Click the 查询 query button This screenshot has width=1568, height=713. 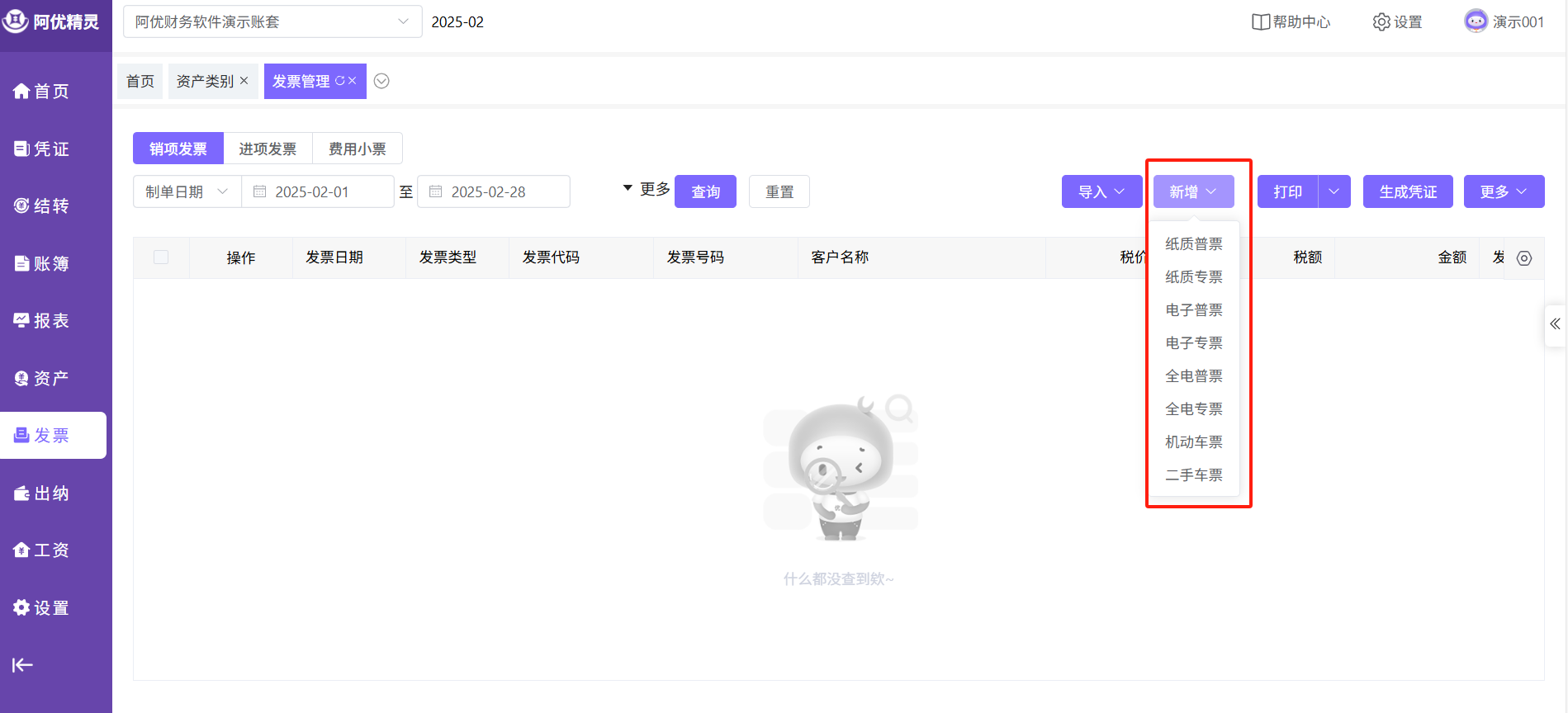coord(705,191)
